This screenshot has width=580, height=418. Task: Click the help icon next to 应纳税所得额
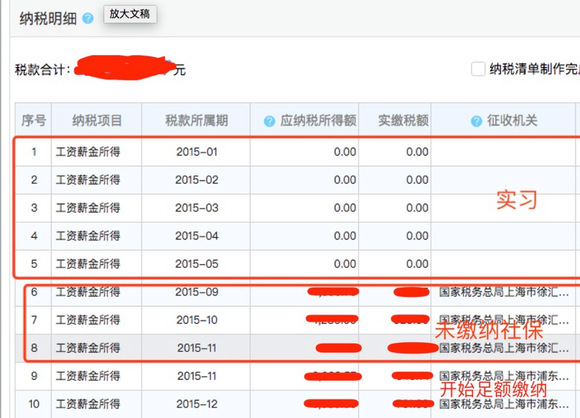[x=269, y=121]
